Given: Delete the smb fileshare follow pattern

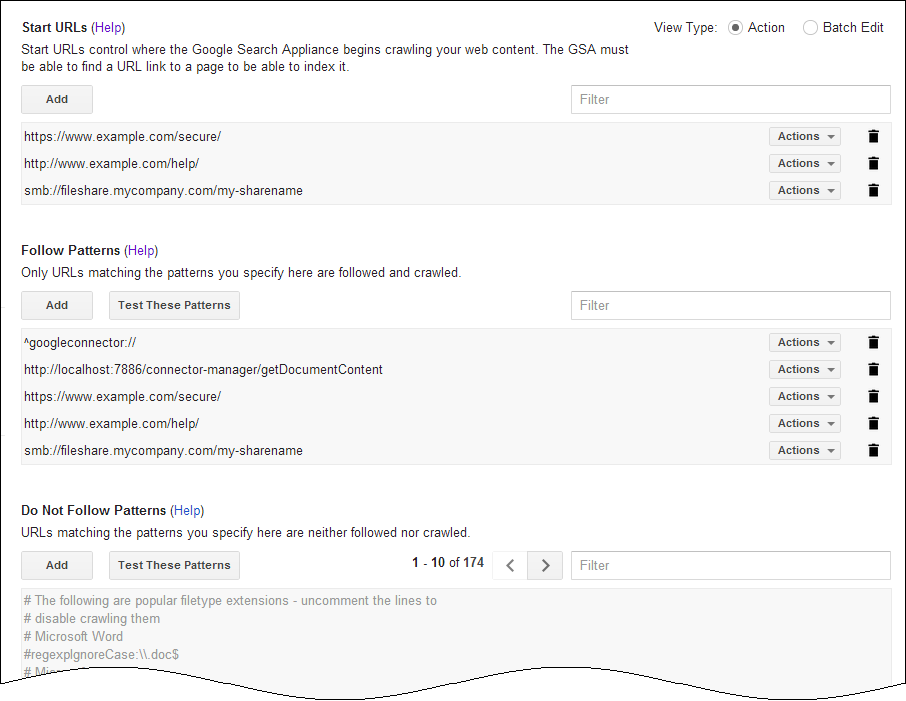Looking at the screenshot, I should pyautogui.click(x=873, y=451).
